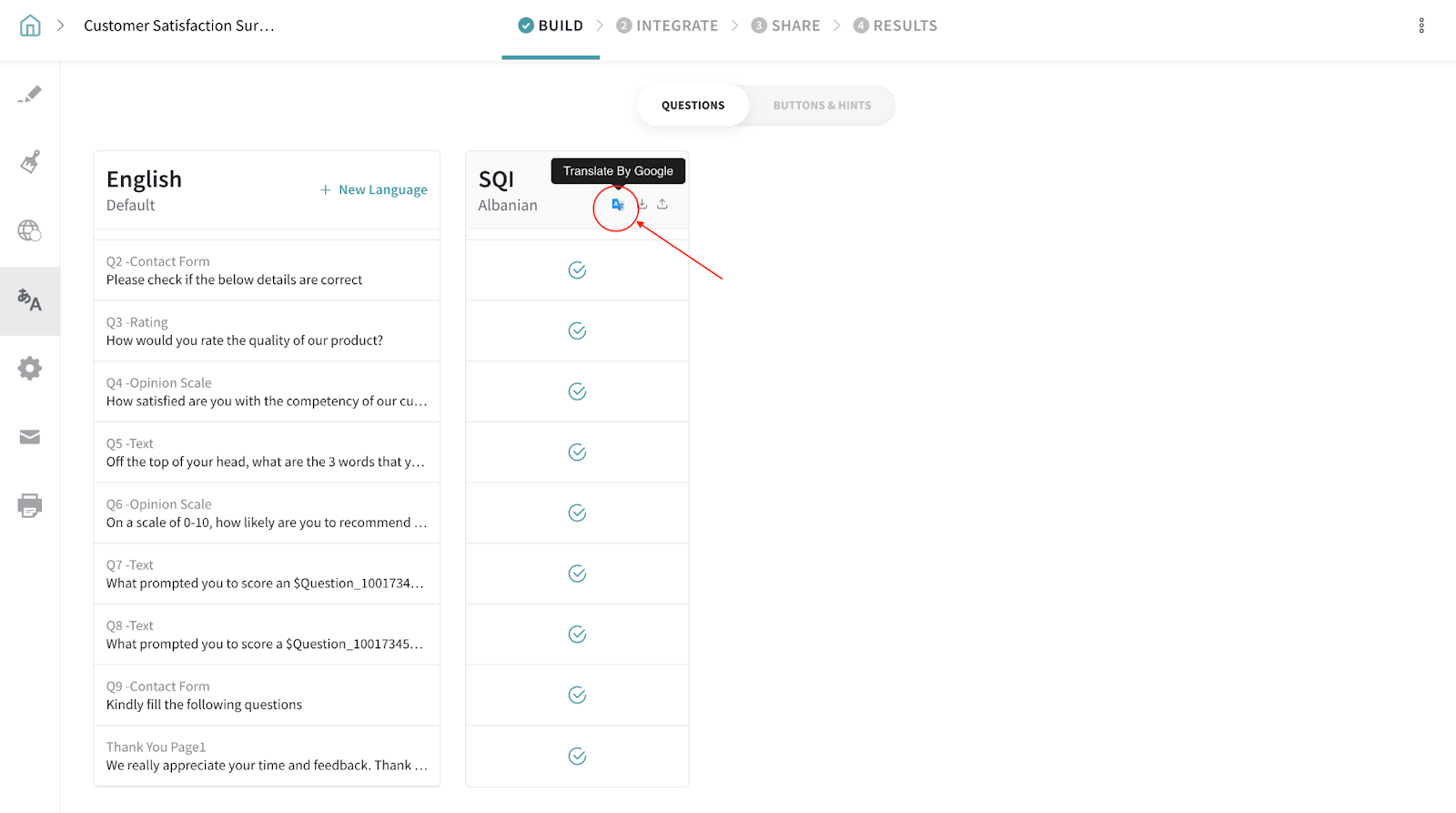Screen dimensions: 1456x813
Task: Click the Thank You Page1 translation checkmark
Action: click(577, 757)
